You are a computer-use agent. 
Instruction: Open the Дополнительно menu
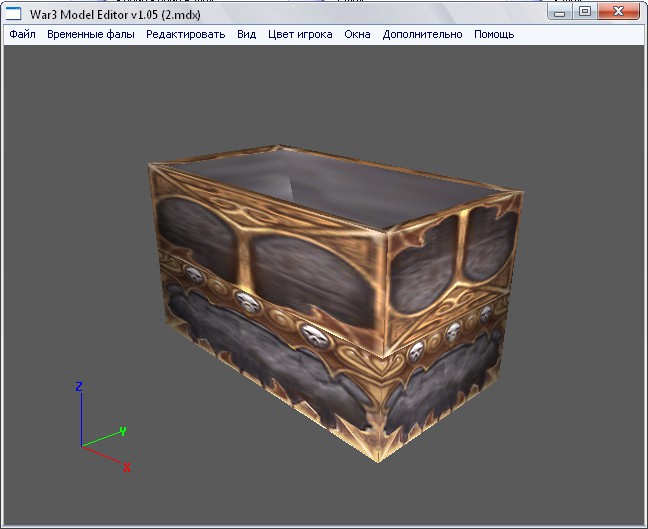[x=422, y=34]
